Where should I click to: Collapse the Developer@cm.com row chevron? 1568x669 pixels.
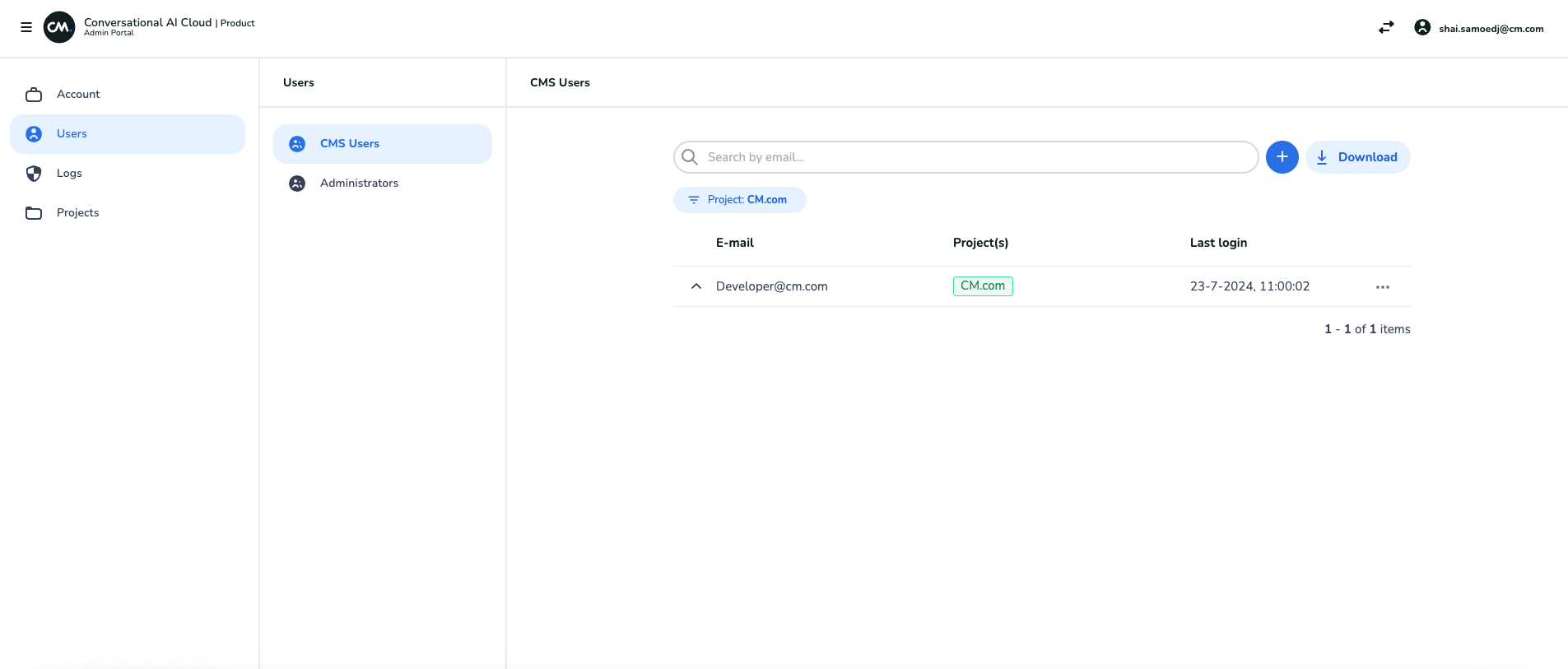[696, 286]
